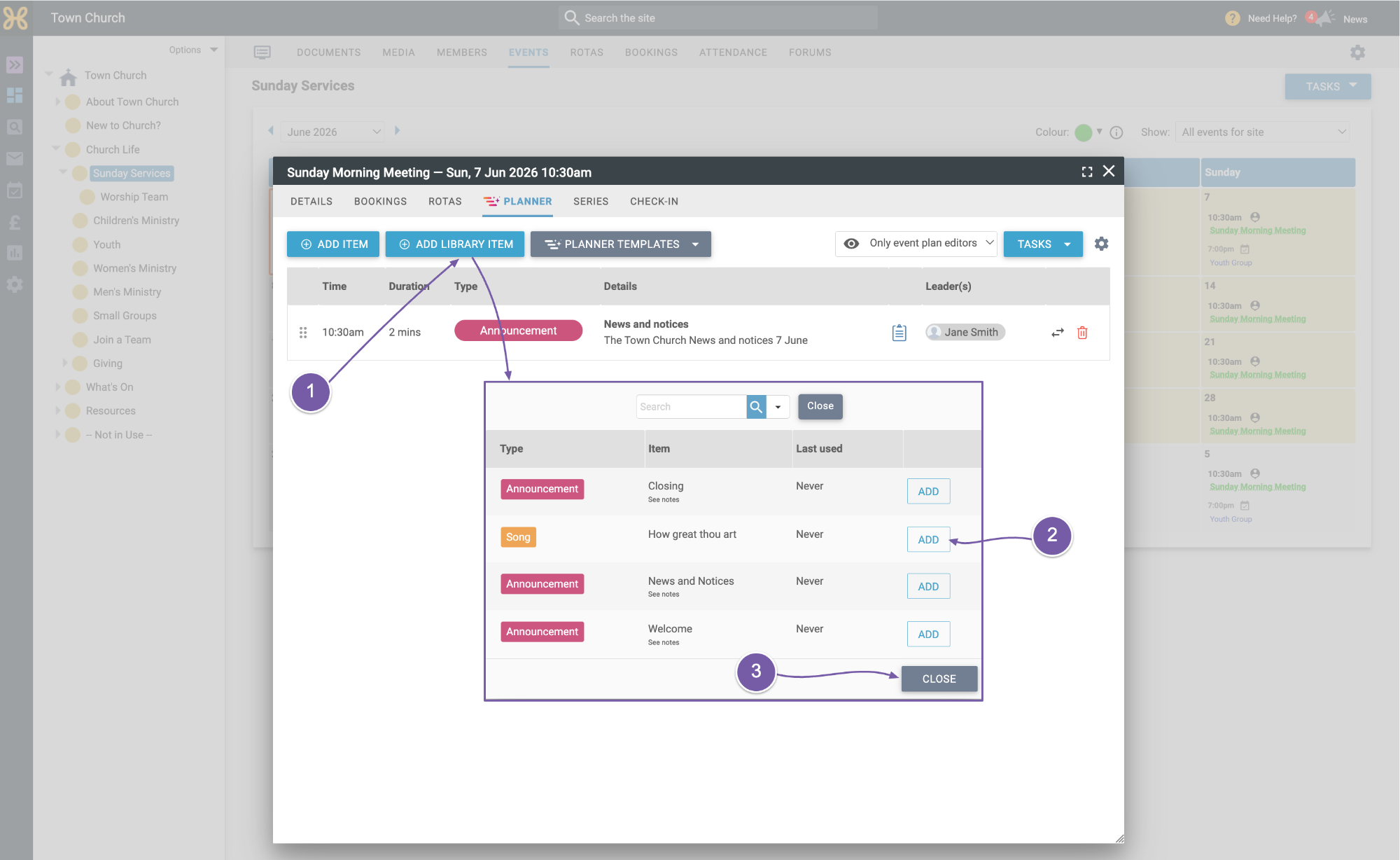Switch to the Check-In tab
This screenshot has height=860, width=1400.
654,202
